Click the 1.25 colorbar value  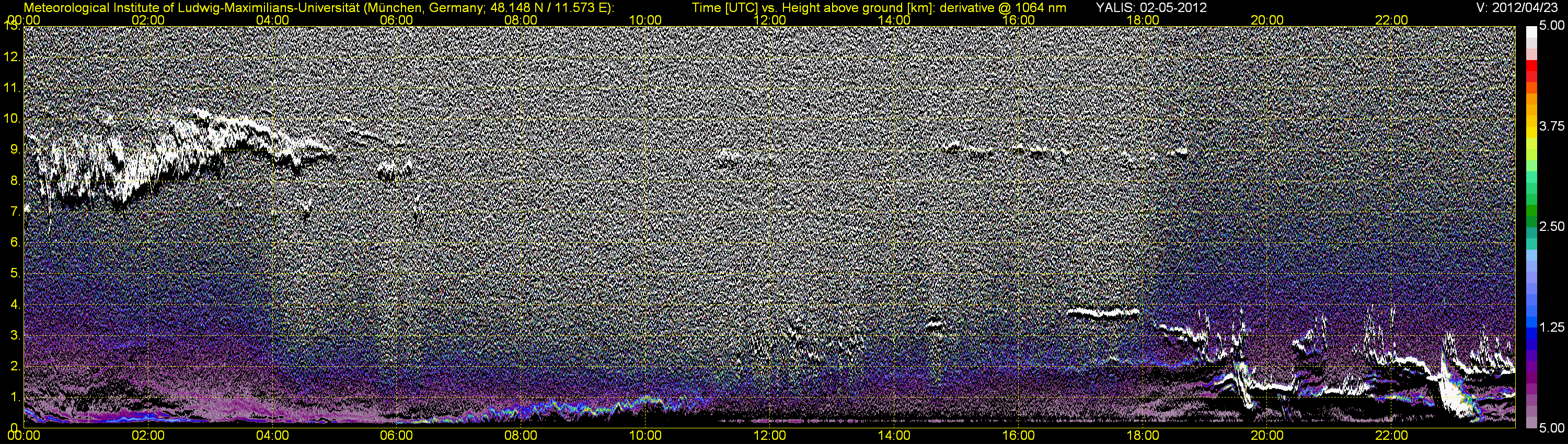click(1552, 327)
